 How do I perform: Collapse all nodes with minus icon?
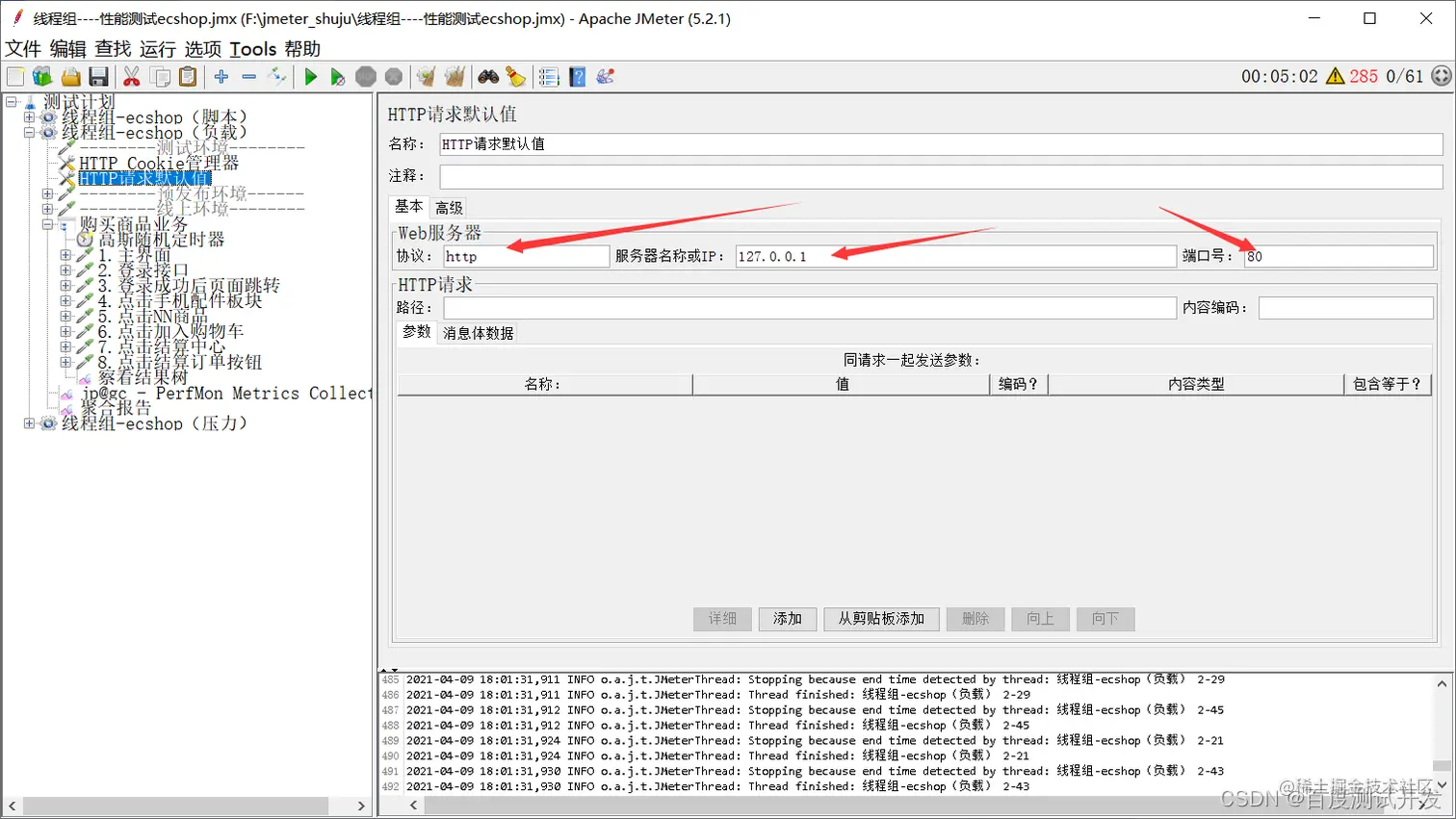[249, 77]
